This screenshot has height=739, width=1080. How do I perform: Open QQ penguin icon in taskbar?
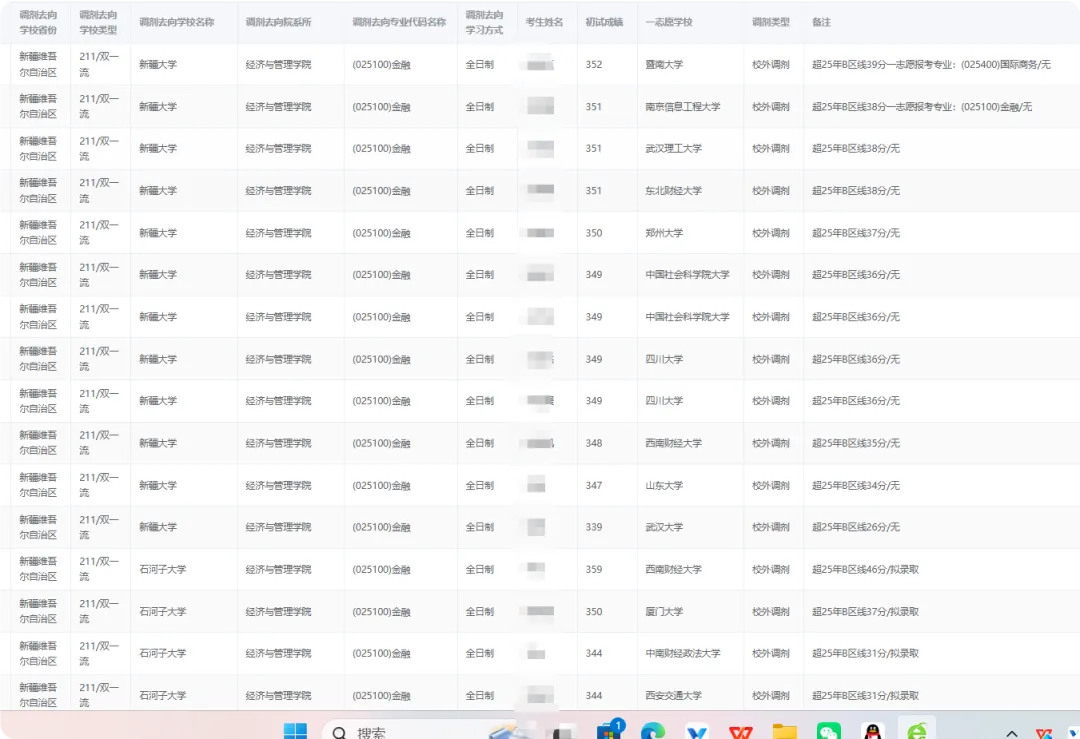[873, 731]
